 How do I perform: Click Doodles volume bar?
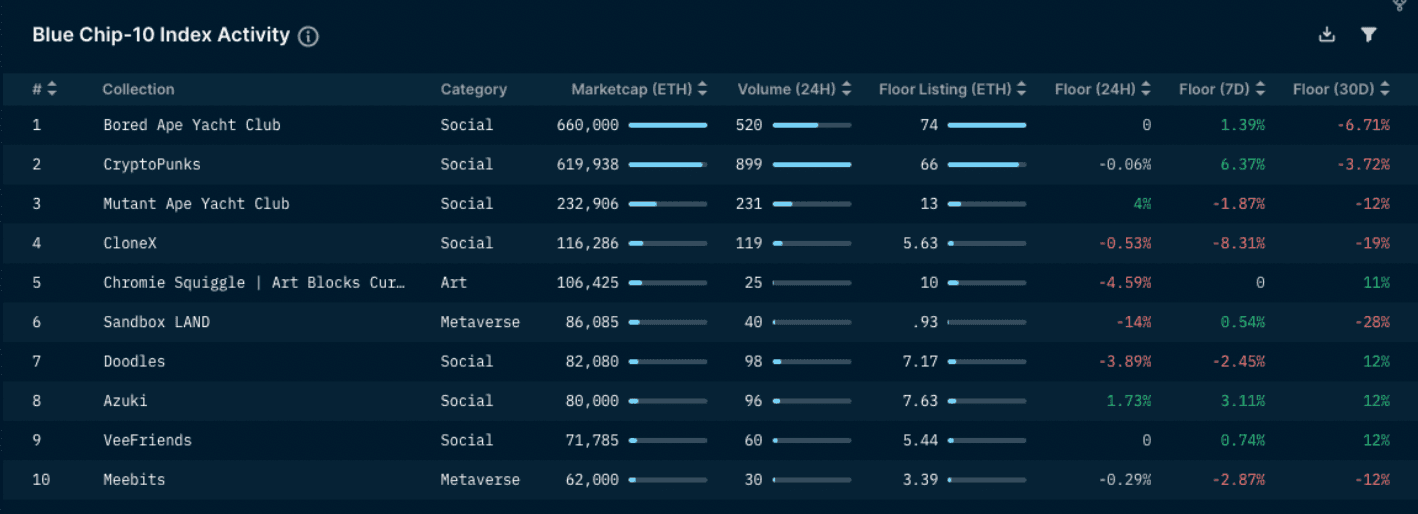[x=812, y=361]
